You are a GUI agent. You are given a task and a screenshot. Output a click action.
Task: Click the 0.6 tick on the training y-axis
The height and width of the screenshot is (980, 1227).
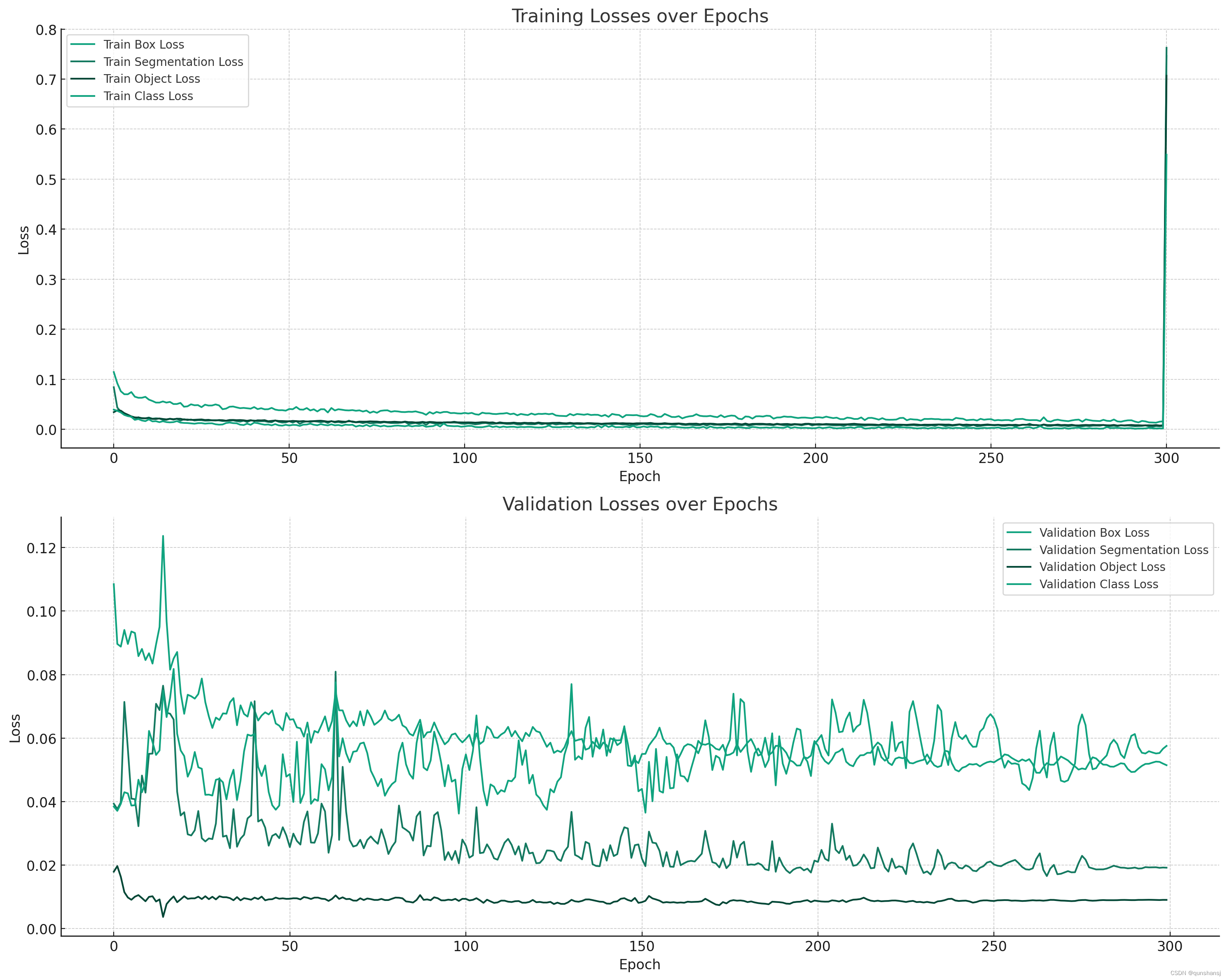click(46, 130)
